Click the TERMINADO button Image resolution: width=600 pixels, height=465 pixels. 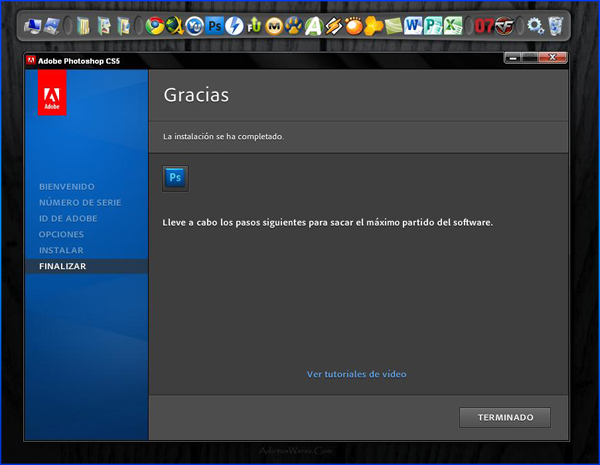505,418
